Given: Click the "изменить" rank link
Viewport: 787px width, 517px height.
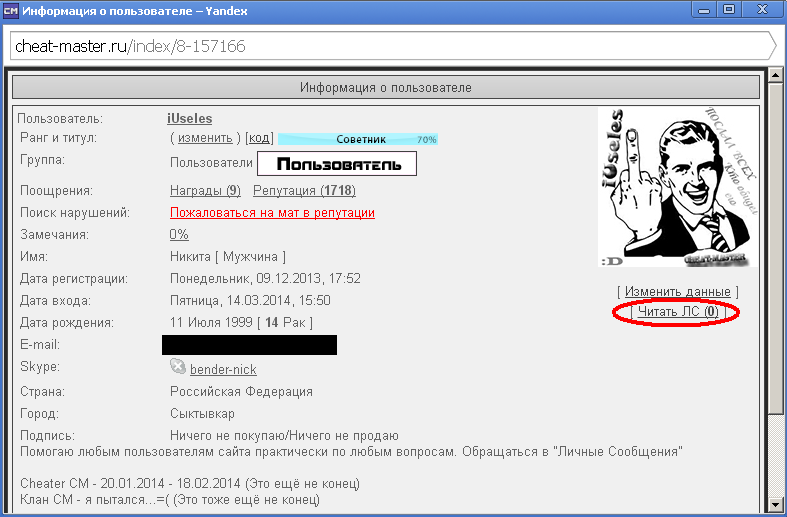Looking at the screenshot, I should pos(205,138).
